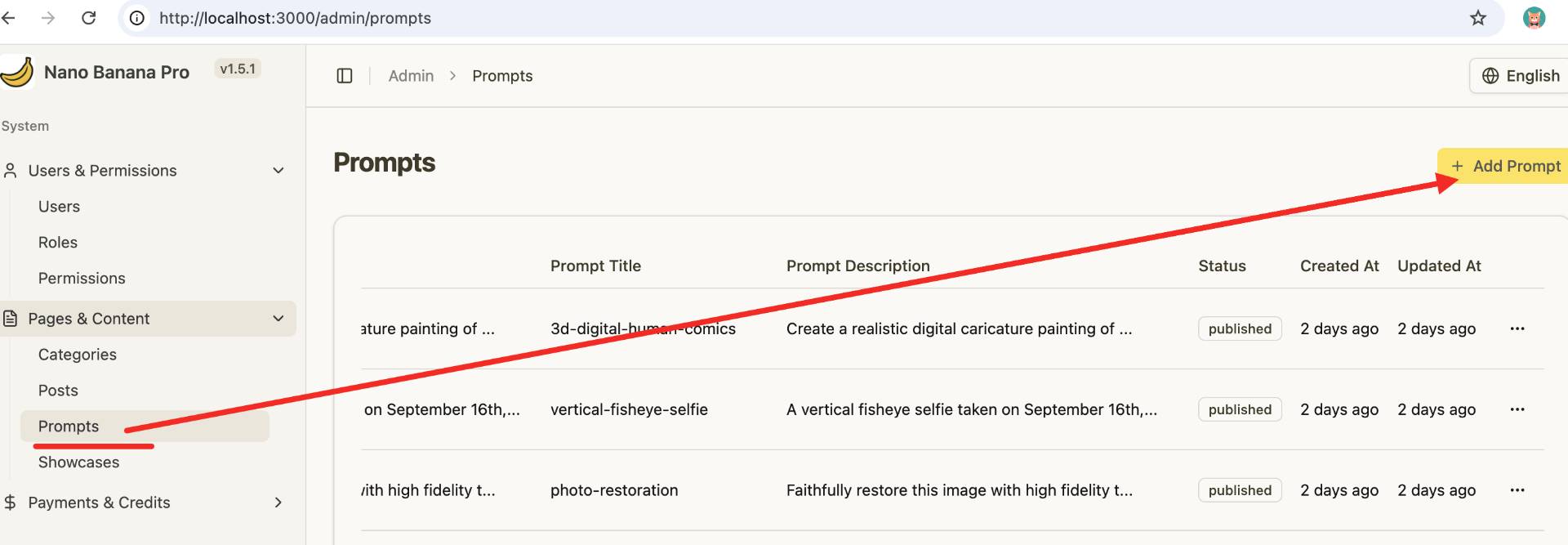The image size is (1568, 545).
Task: Click the Add Prompt button
Action: point(1506,166)
